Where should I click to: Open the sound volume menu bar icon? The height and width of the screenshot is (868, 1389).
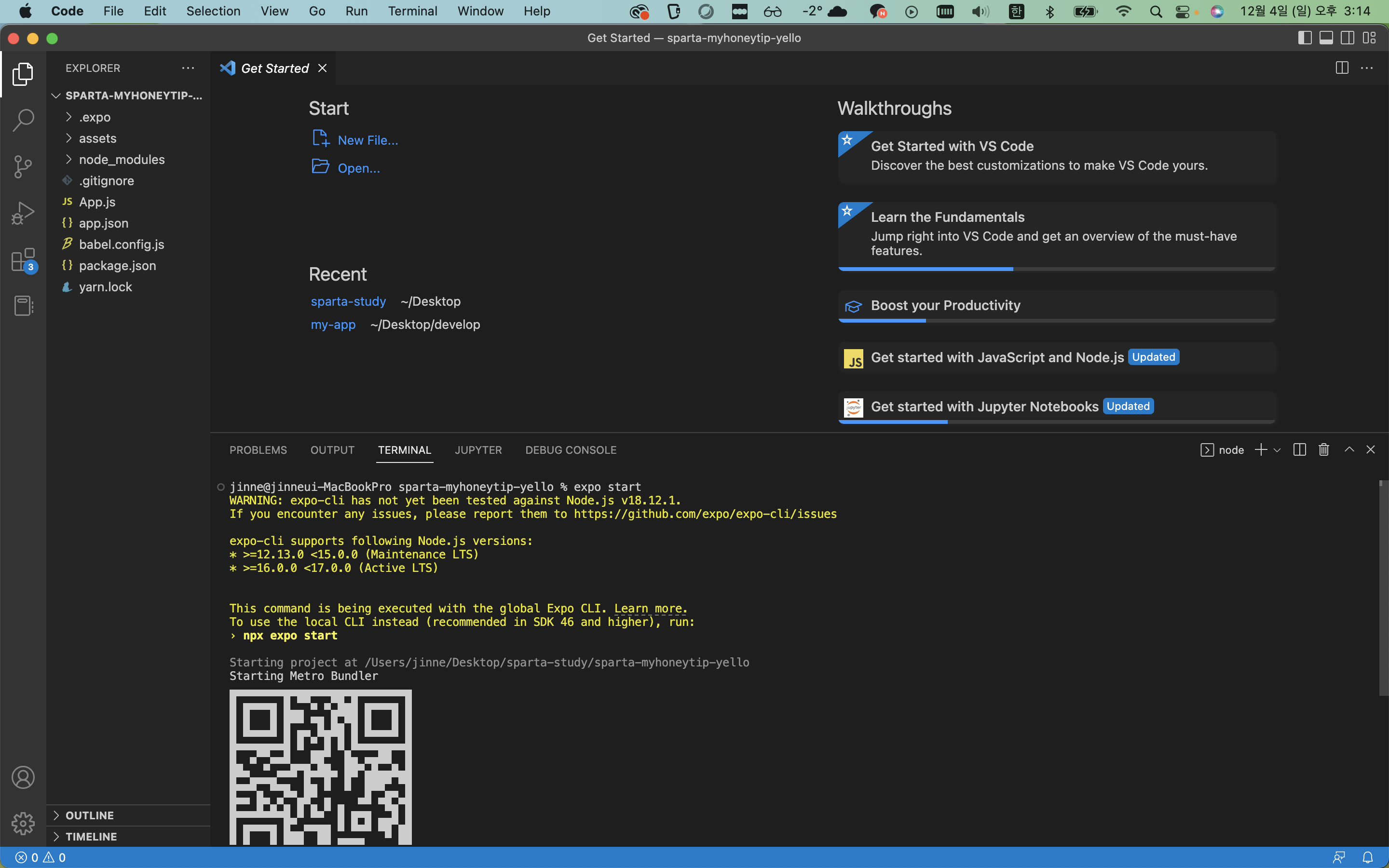(x=980, y=12)
